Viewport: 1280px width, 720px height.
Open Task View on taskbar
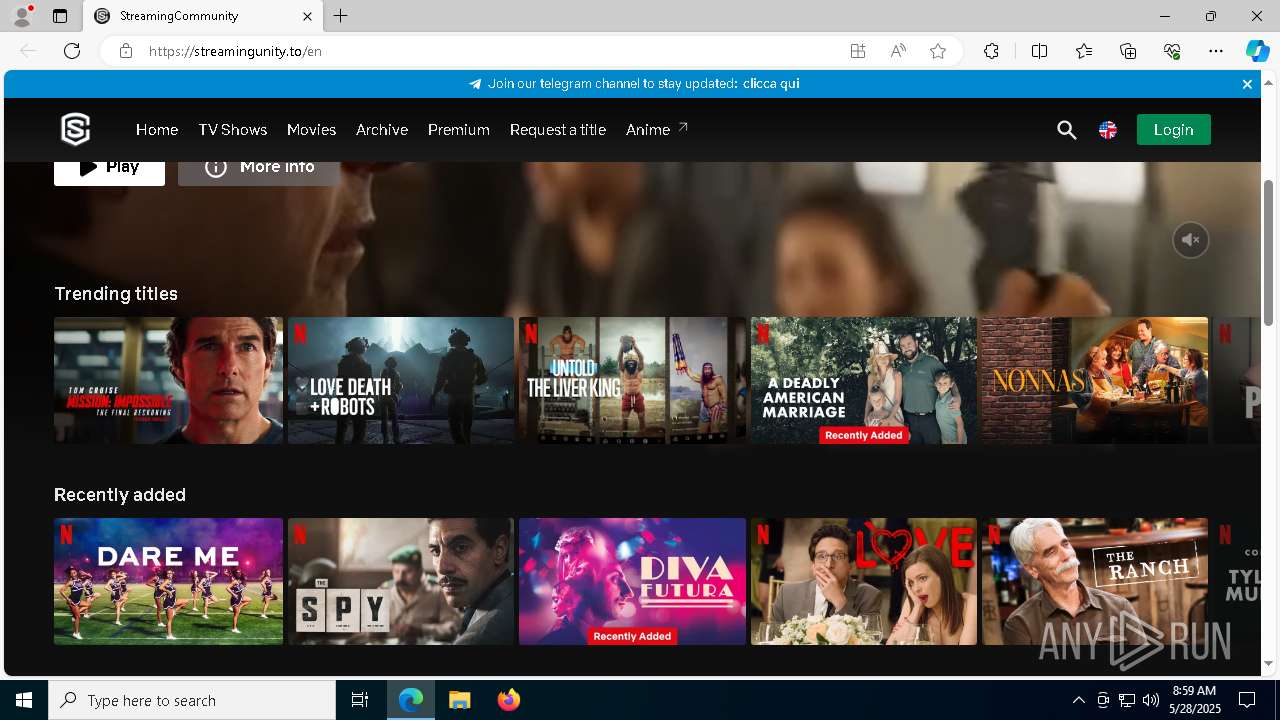pyautogui.click(x=360, y=700)
